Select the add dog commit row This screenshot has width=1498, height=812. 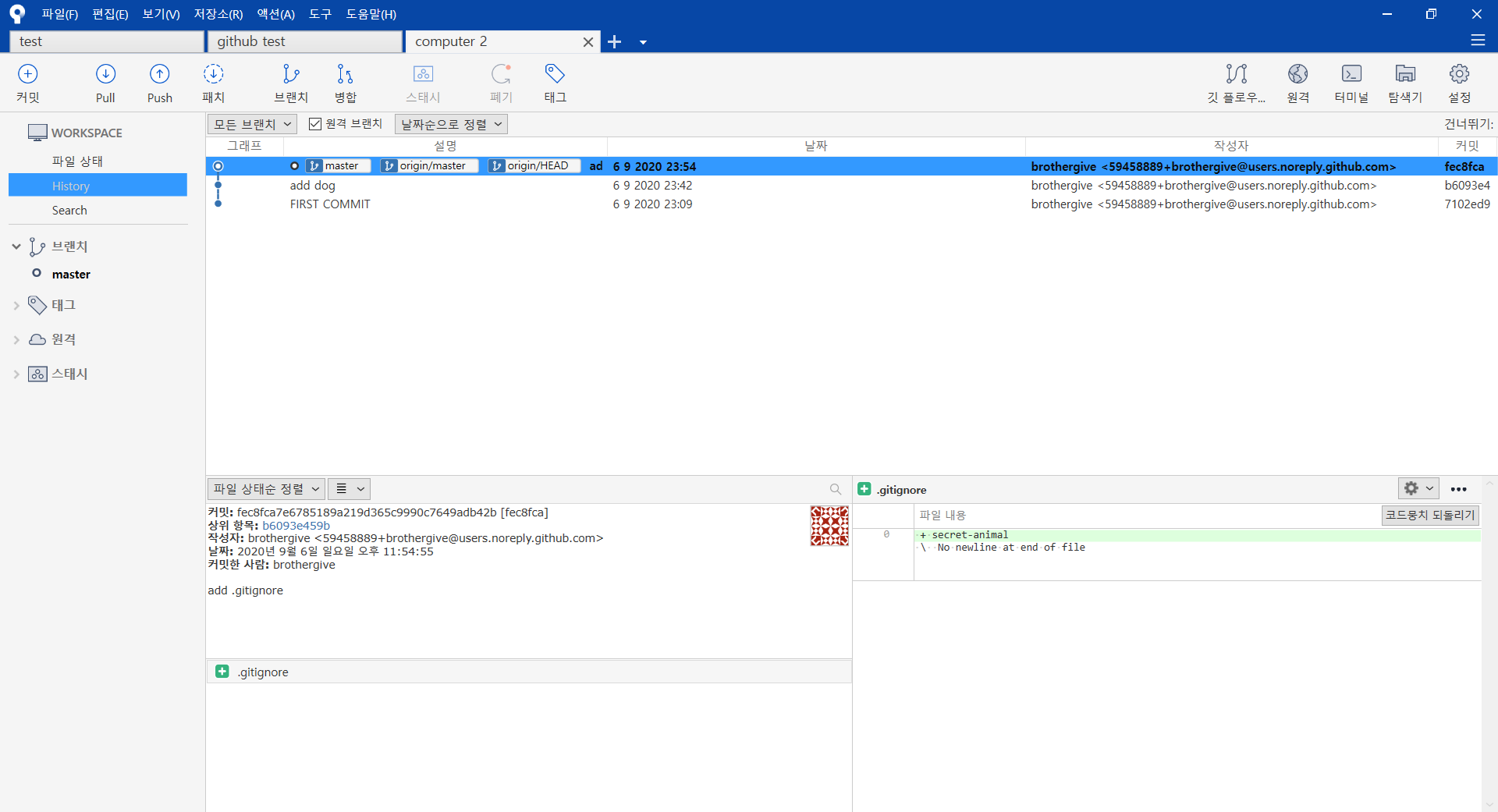tap(851, 185)
